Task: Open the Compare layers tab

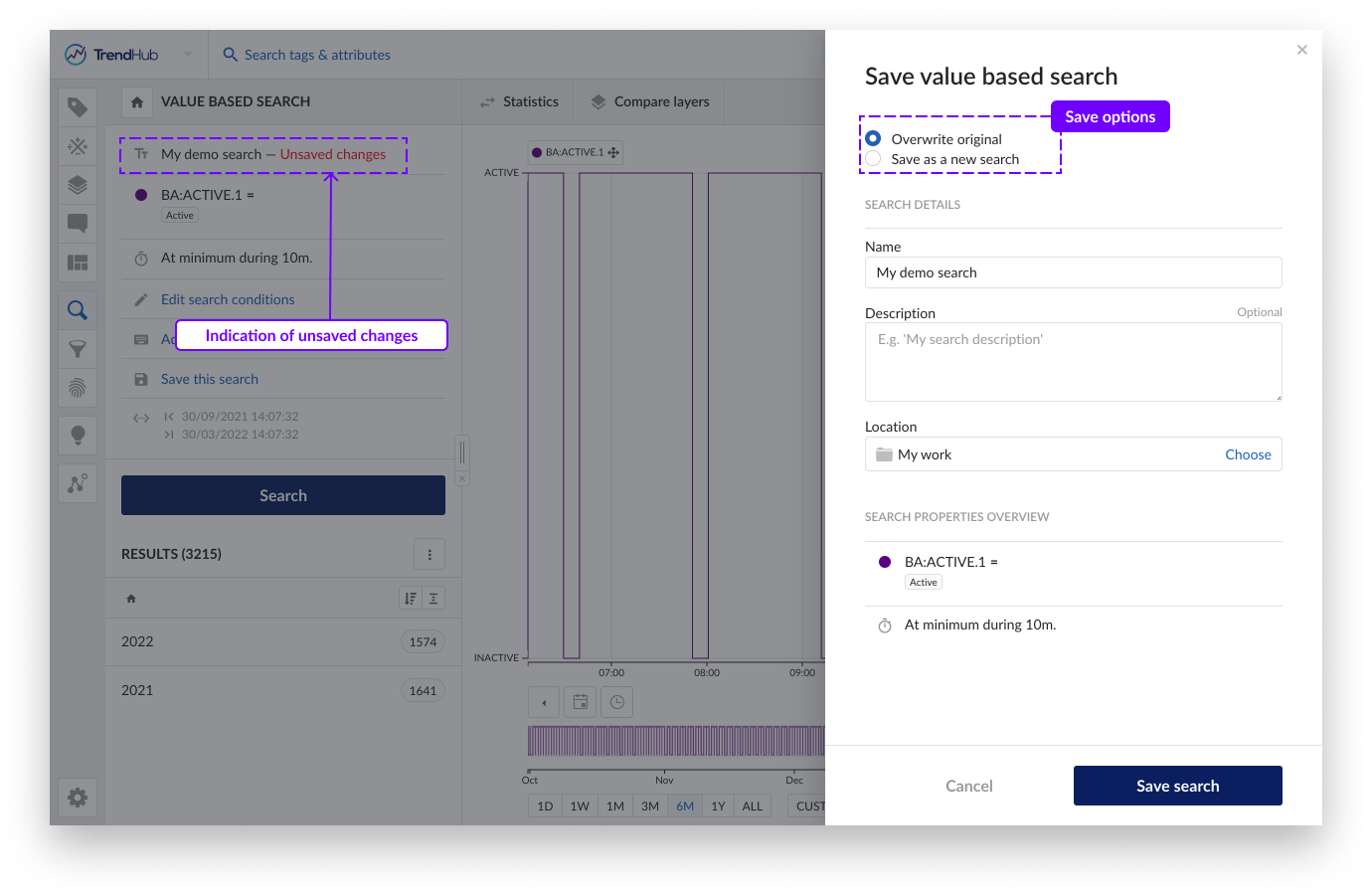Action: (650, 101)
